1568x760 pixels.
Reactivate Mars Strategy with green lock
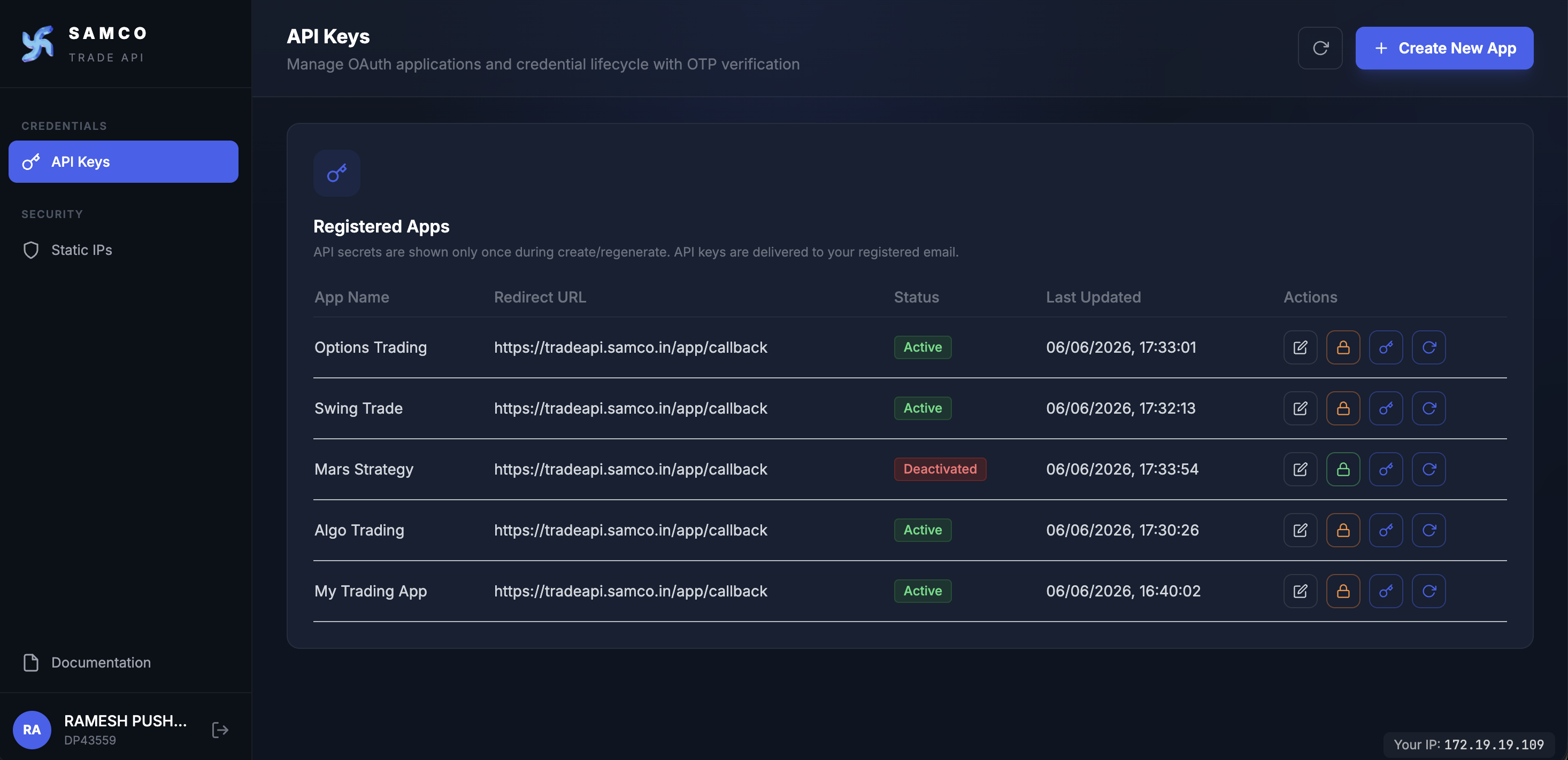[x=1343, y=469]
